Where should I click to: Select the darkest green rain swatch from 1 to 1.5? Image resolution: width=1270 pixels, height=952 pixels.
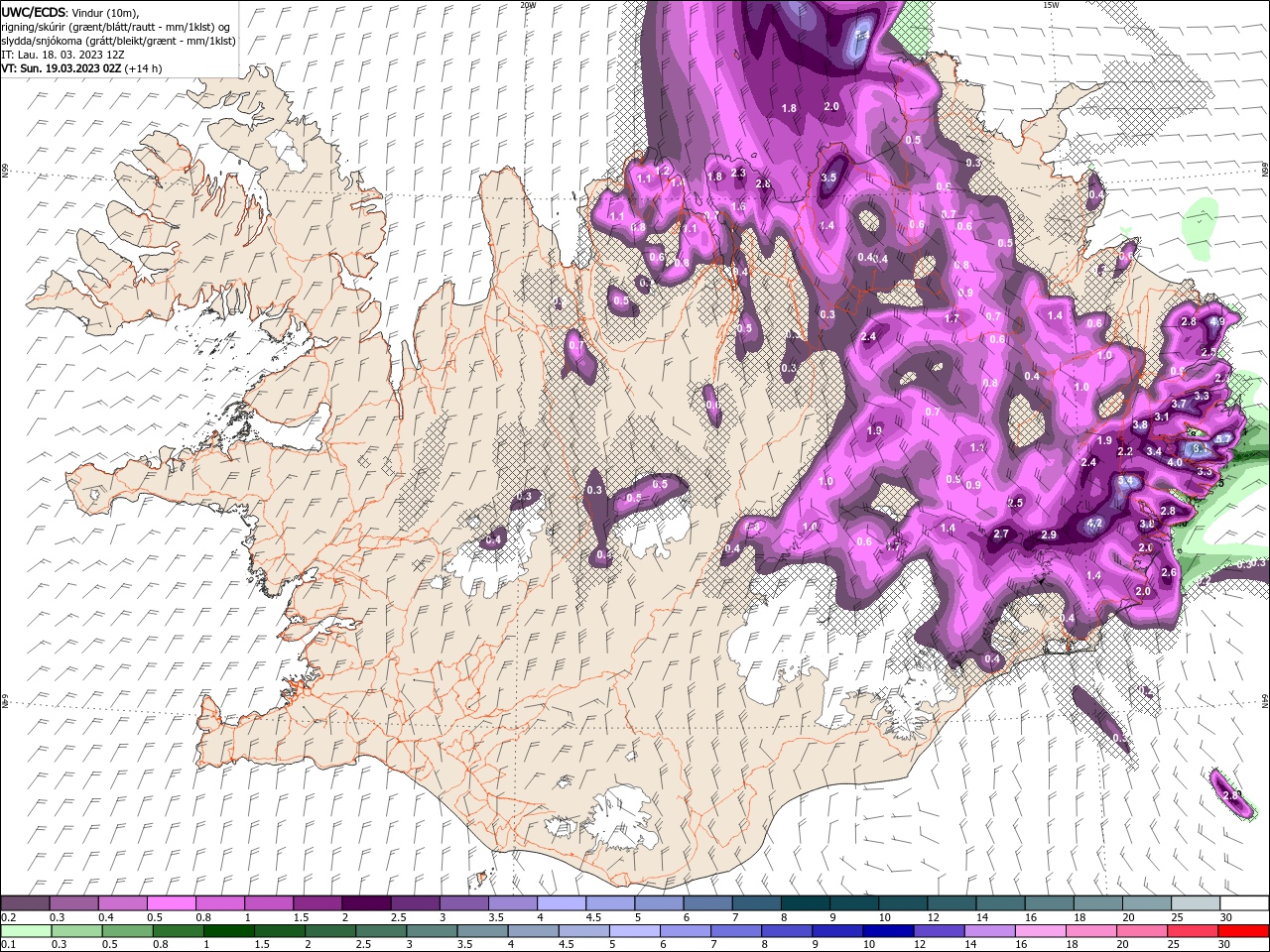(x=229, y=931)
